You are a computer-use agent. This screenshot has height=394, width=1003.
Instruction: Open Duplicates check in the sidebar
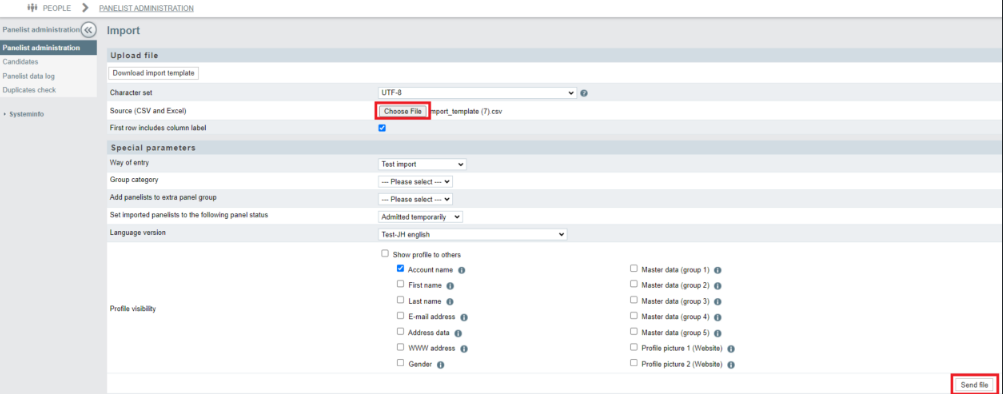29,90
